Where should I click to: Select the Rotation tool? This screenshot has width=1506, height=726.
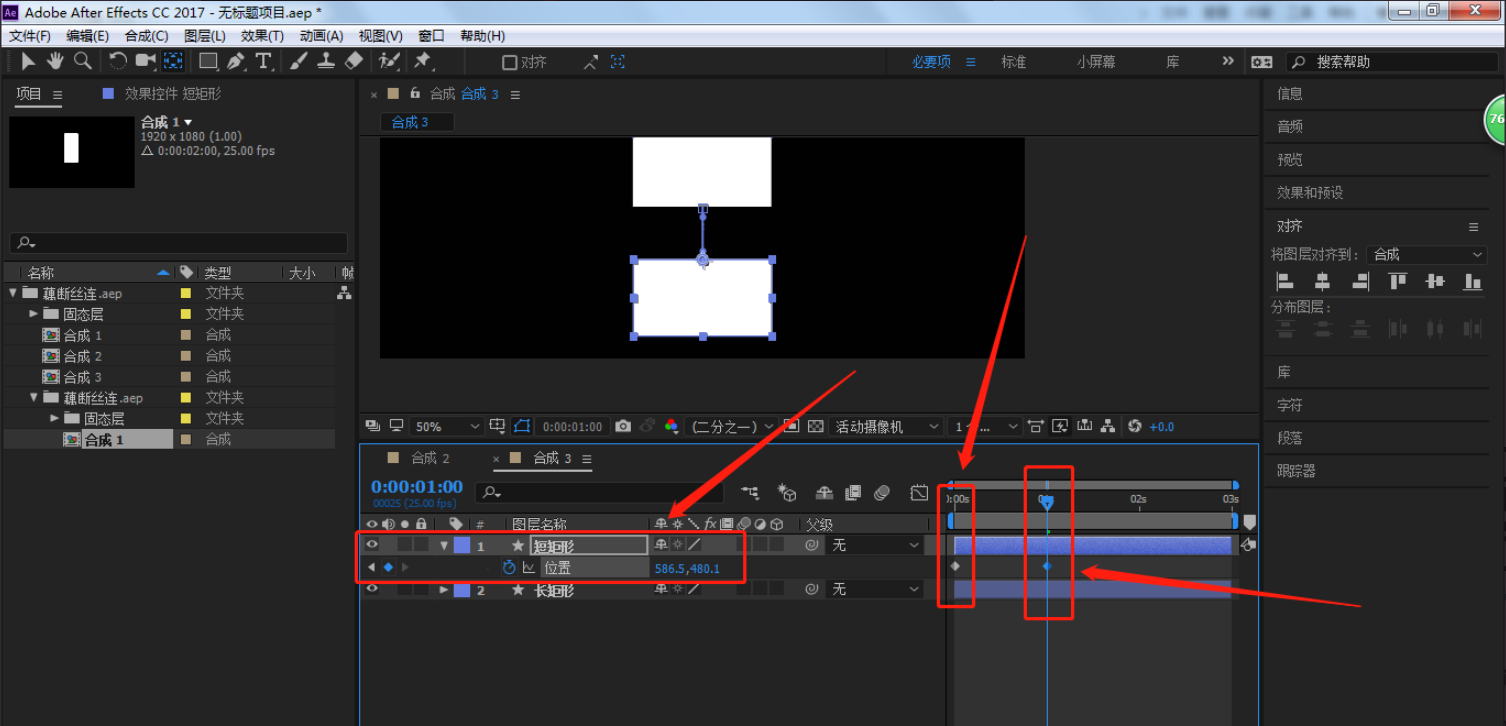click(118, 61)
